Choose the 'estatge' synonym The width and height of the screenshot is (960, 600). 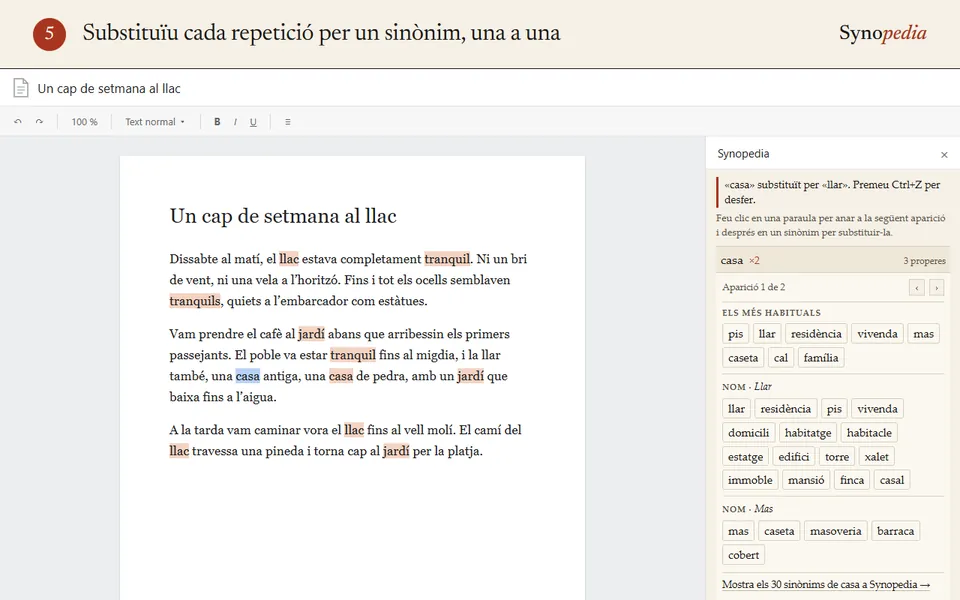745,457
